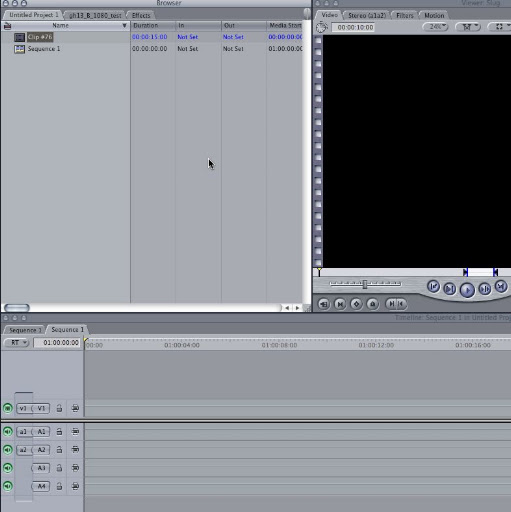Viewport: 511px width, 512px height.
Task: Click Match Frame button in Viewer
Action: 323,304
